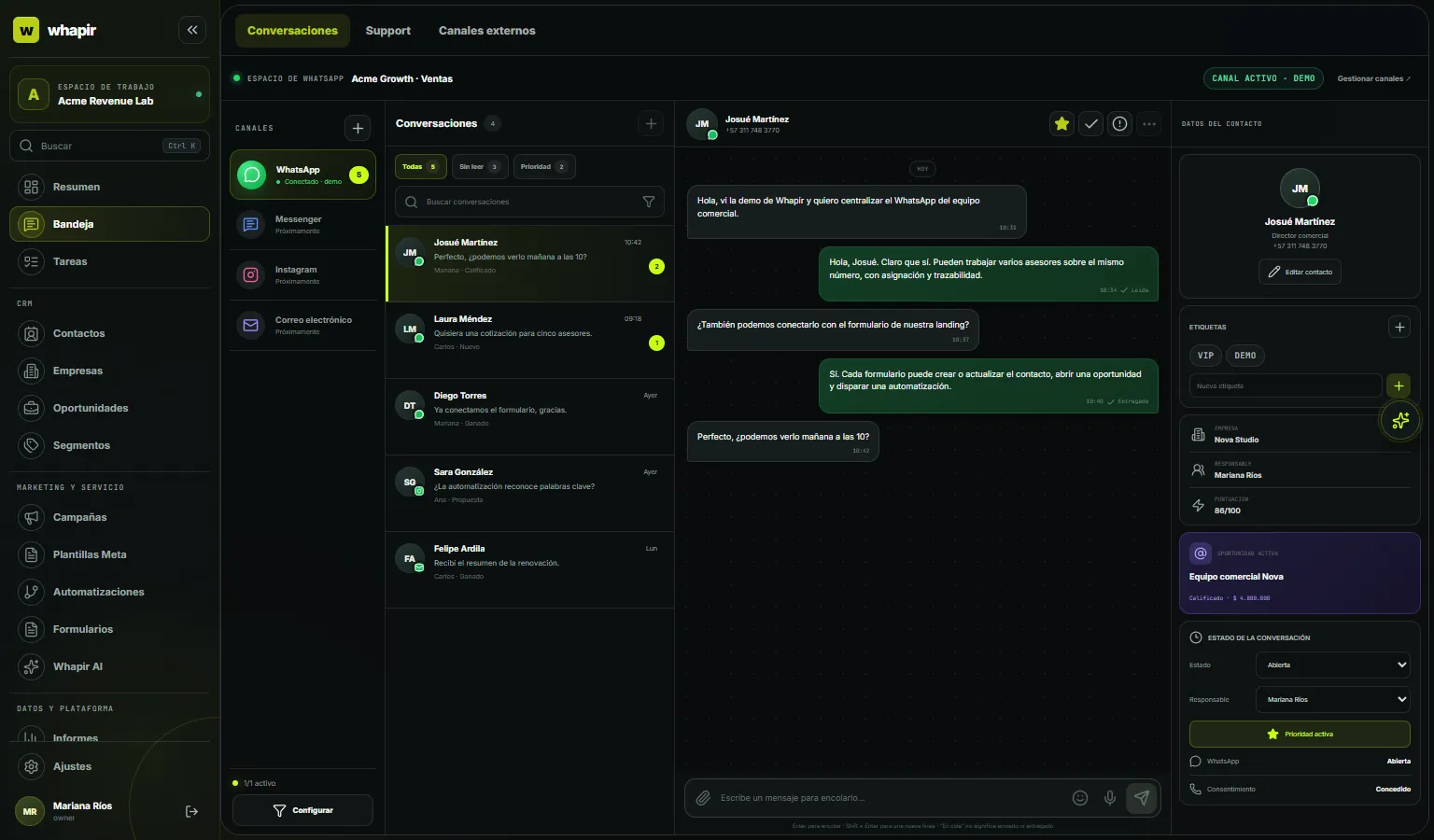Open more options ellipsis in chat header
This screenshot has height=840, width=1434.
pos(1149,123)
